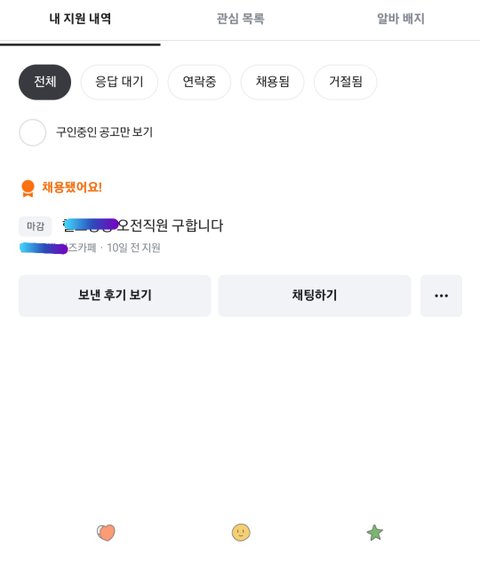The image size is (480, 561).
Task: Switch to 알바 배지 tab
Action: (401, 19)
